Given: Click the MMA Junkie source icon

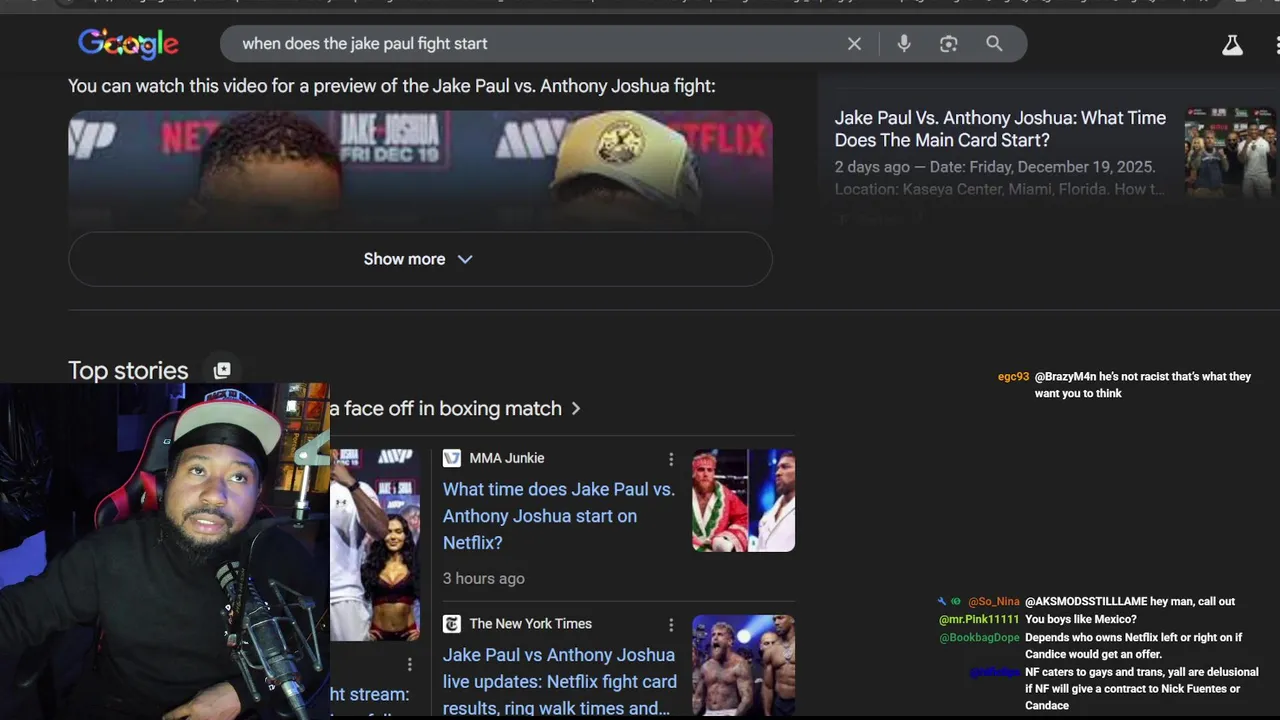Looking at the screenshot, I should click(x=452, y=458).
